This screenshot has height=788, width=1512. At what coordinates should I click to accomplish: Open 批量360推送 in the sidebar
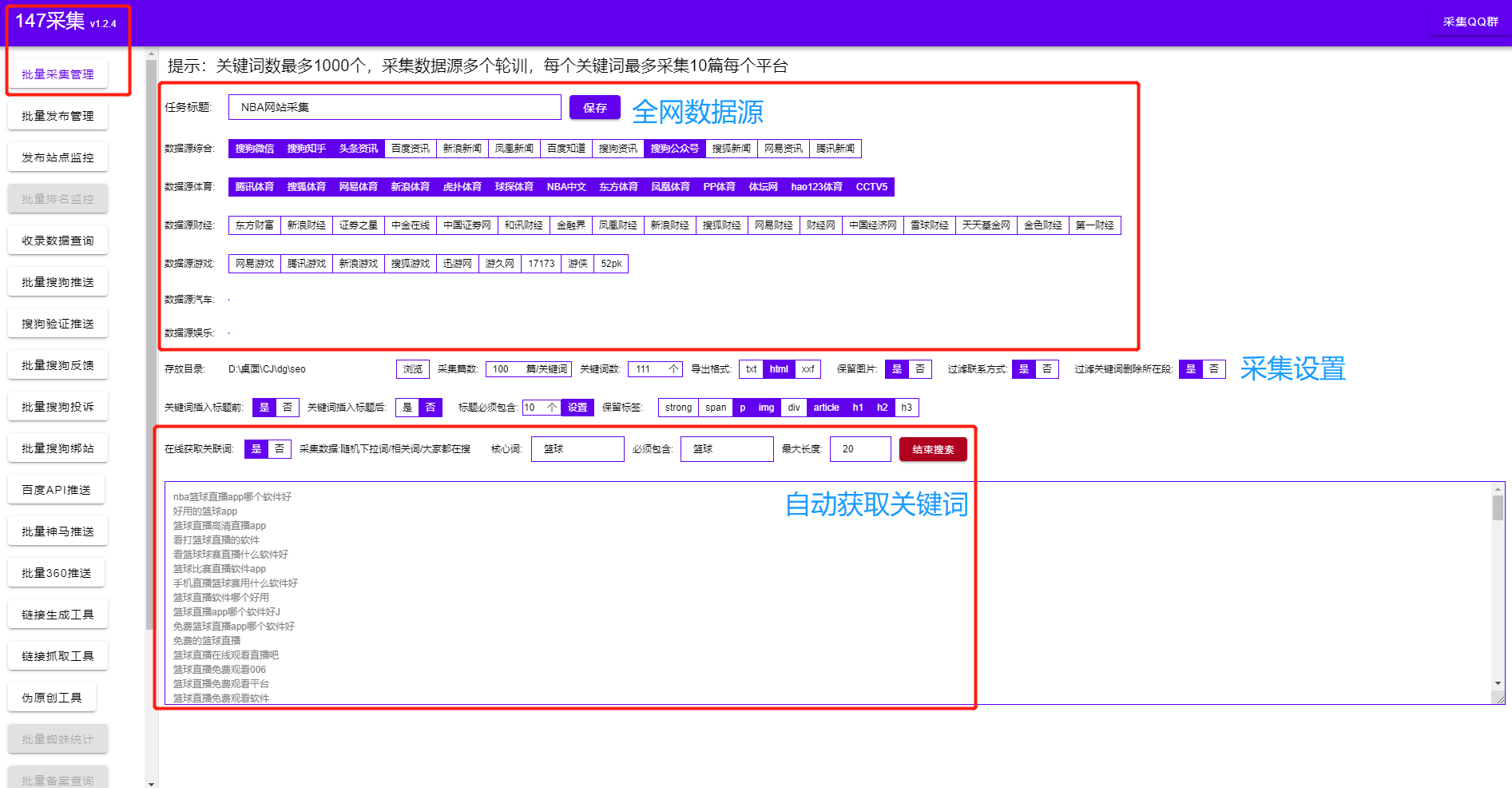[x=56, y=572]
